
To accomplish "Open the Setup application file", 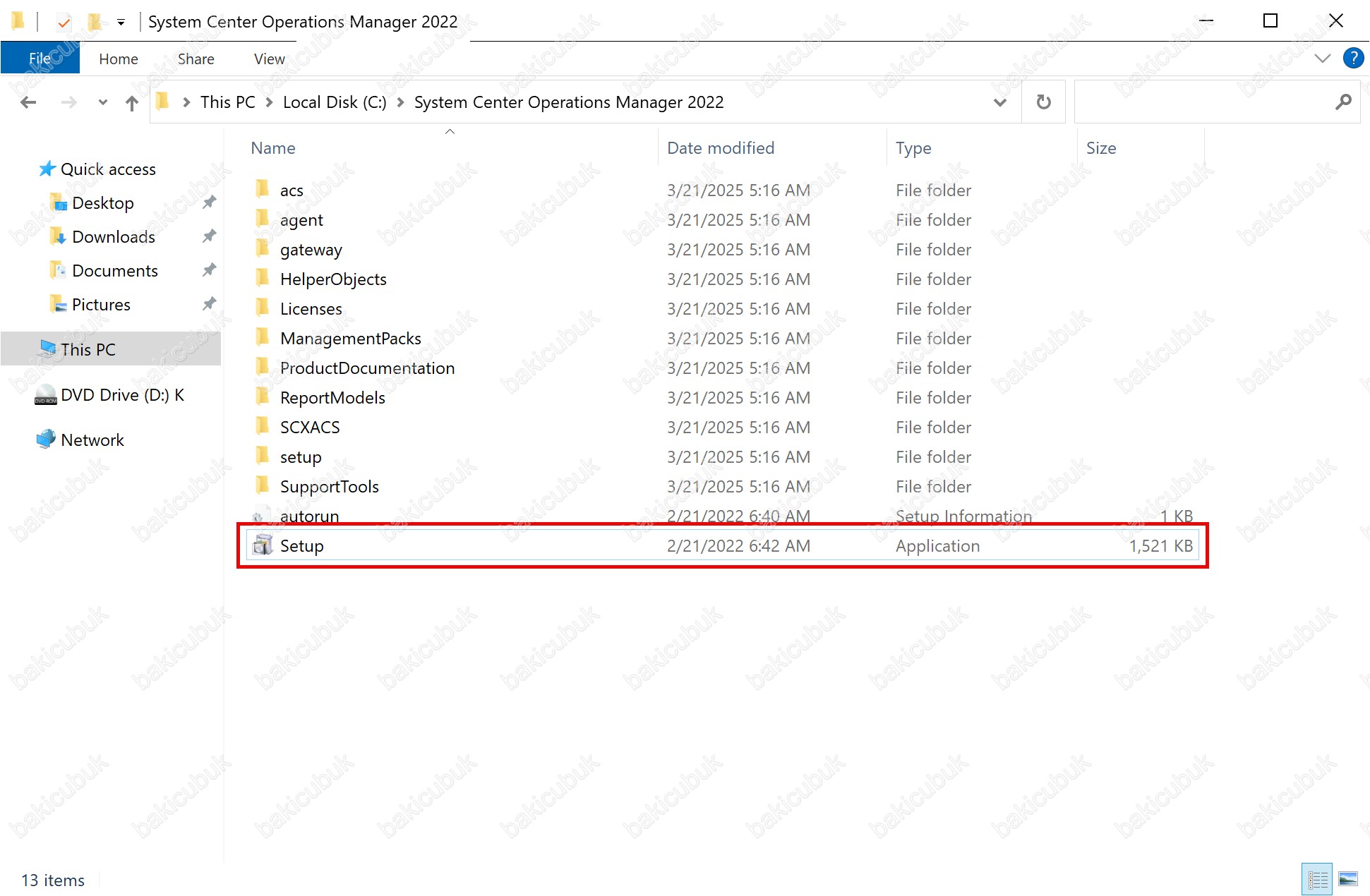I will [722, 545].
